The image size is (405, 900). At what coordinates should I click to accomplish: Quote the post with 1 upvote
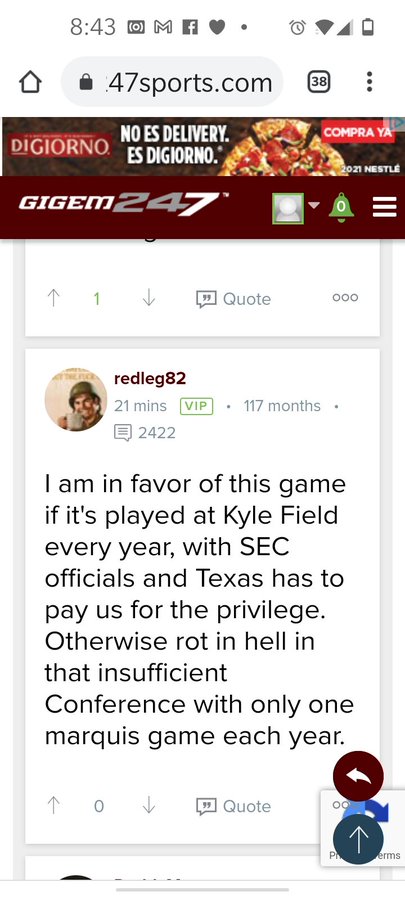tap(233, 298)
